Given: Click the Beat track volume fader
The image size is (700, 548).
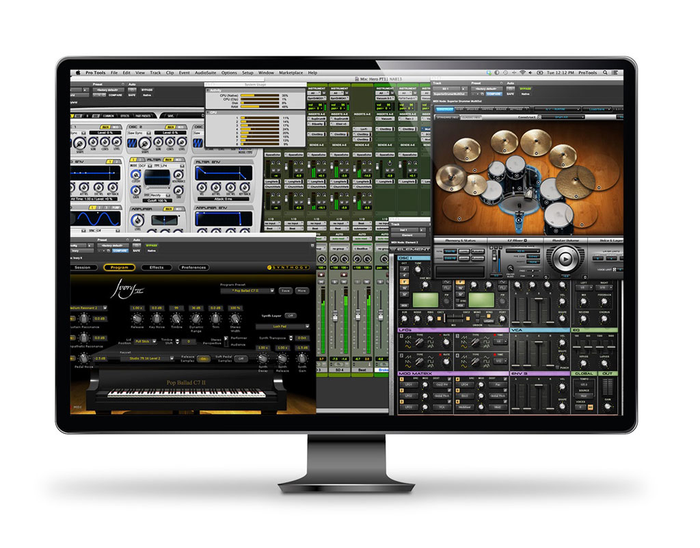Looking at the screenshot, I should tap(358, 315).
